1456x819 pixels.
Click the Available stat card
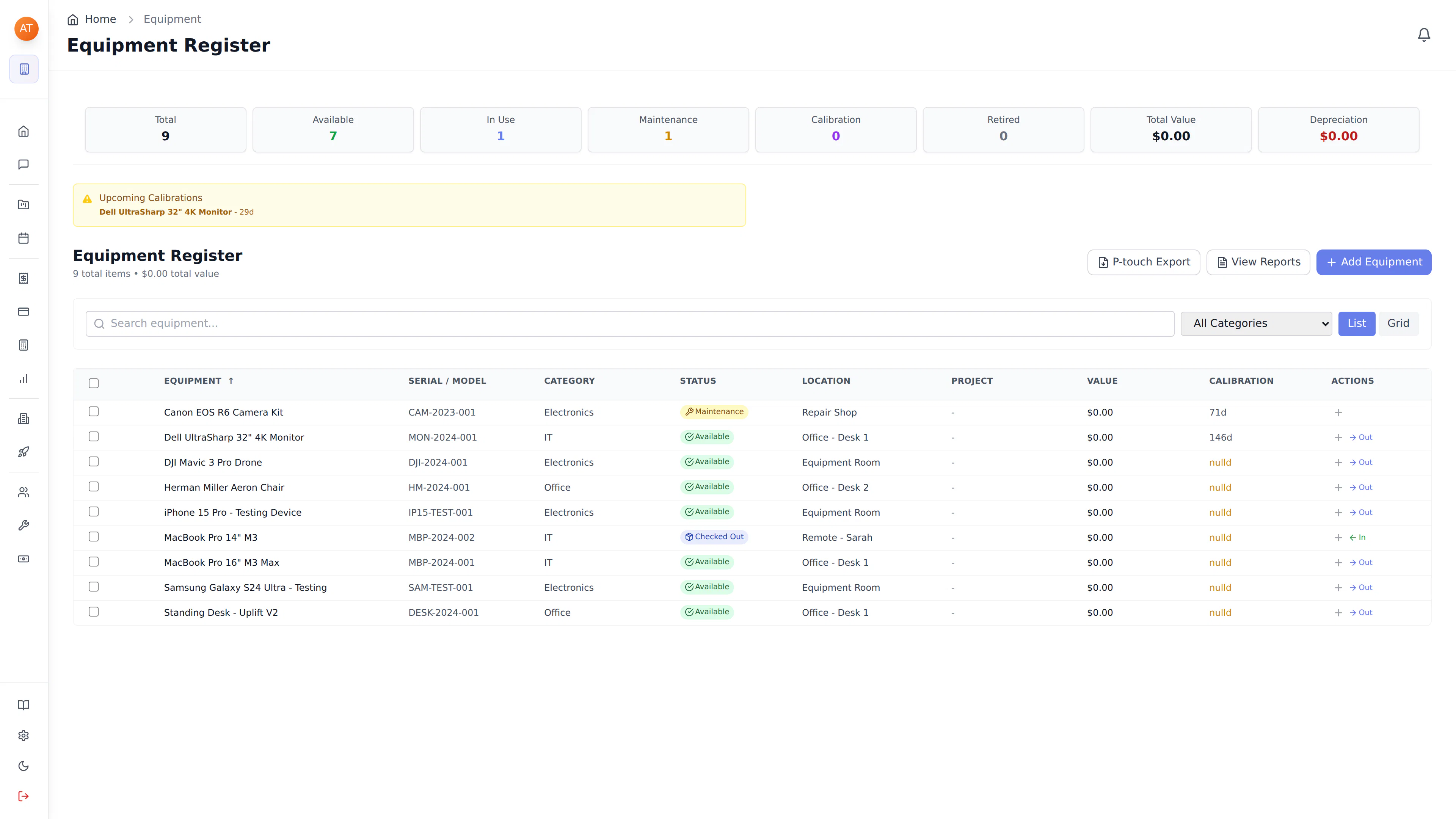click(x=333, y=129)
